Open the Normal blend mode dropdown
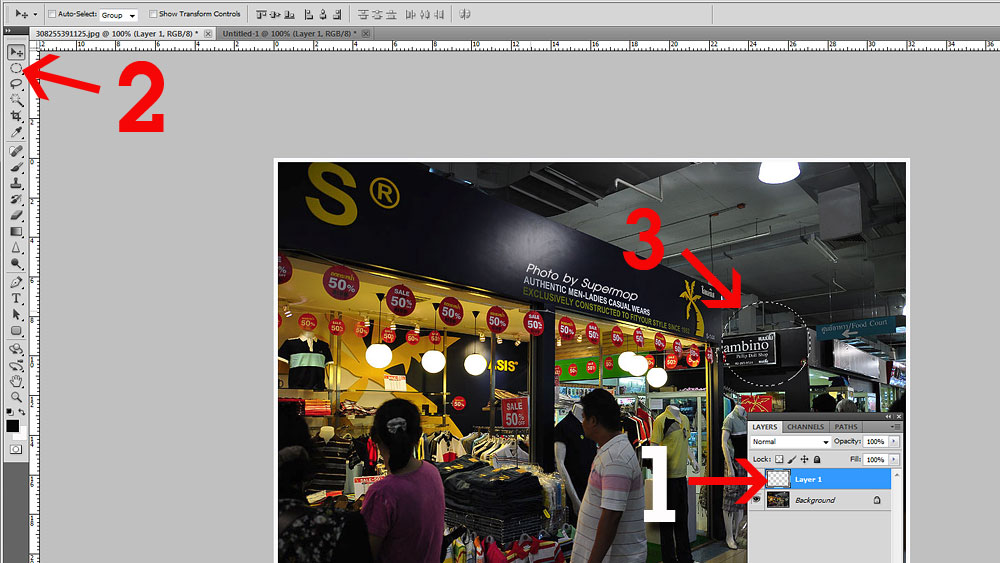 (790, 442)
